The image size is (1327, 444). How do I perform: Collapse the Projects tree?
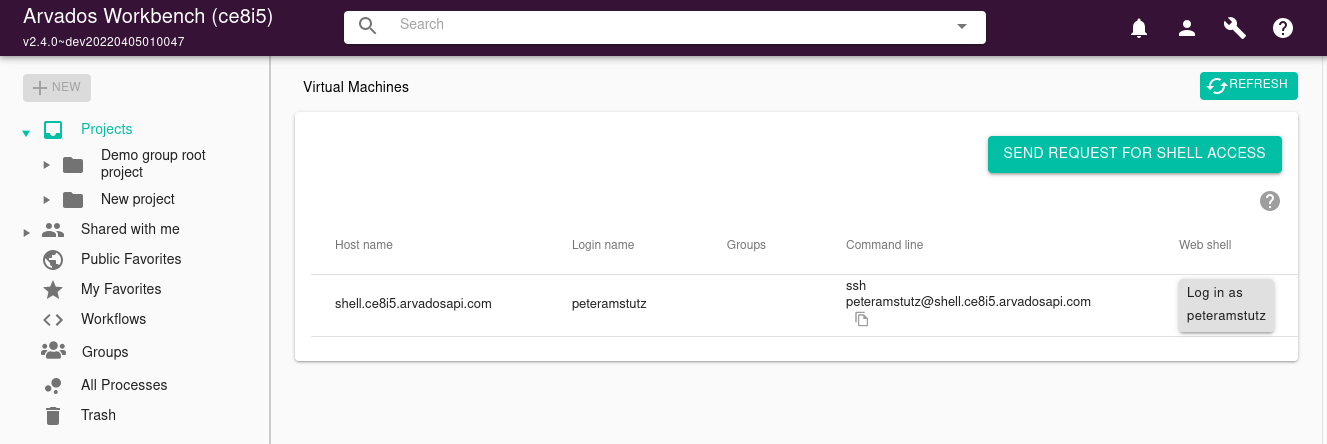pos(26,131)
